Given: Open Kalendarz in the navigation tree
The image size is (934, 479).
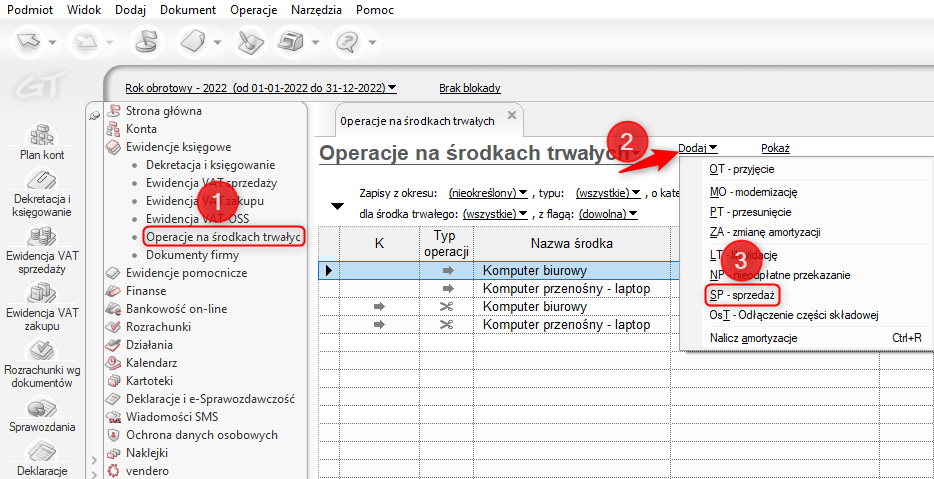Looking at the screenshot, I should (x=151, y=362).
